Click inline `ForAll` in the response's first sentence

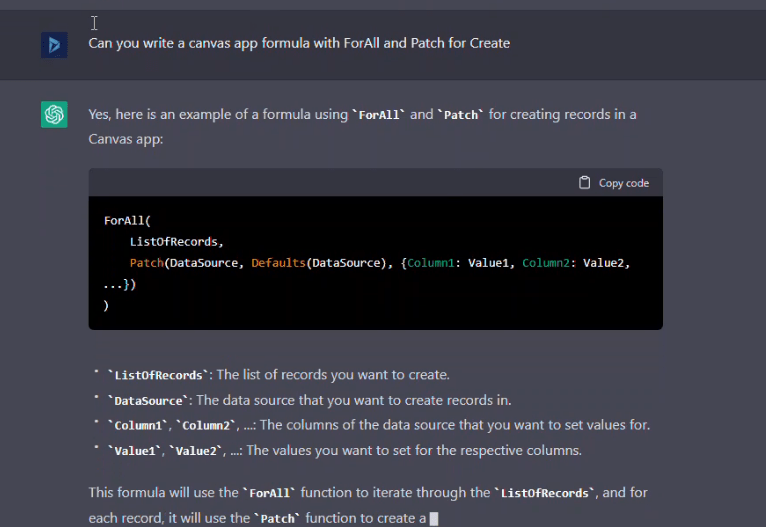tap(378, 115)
